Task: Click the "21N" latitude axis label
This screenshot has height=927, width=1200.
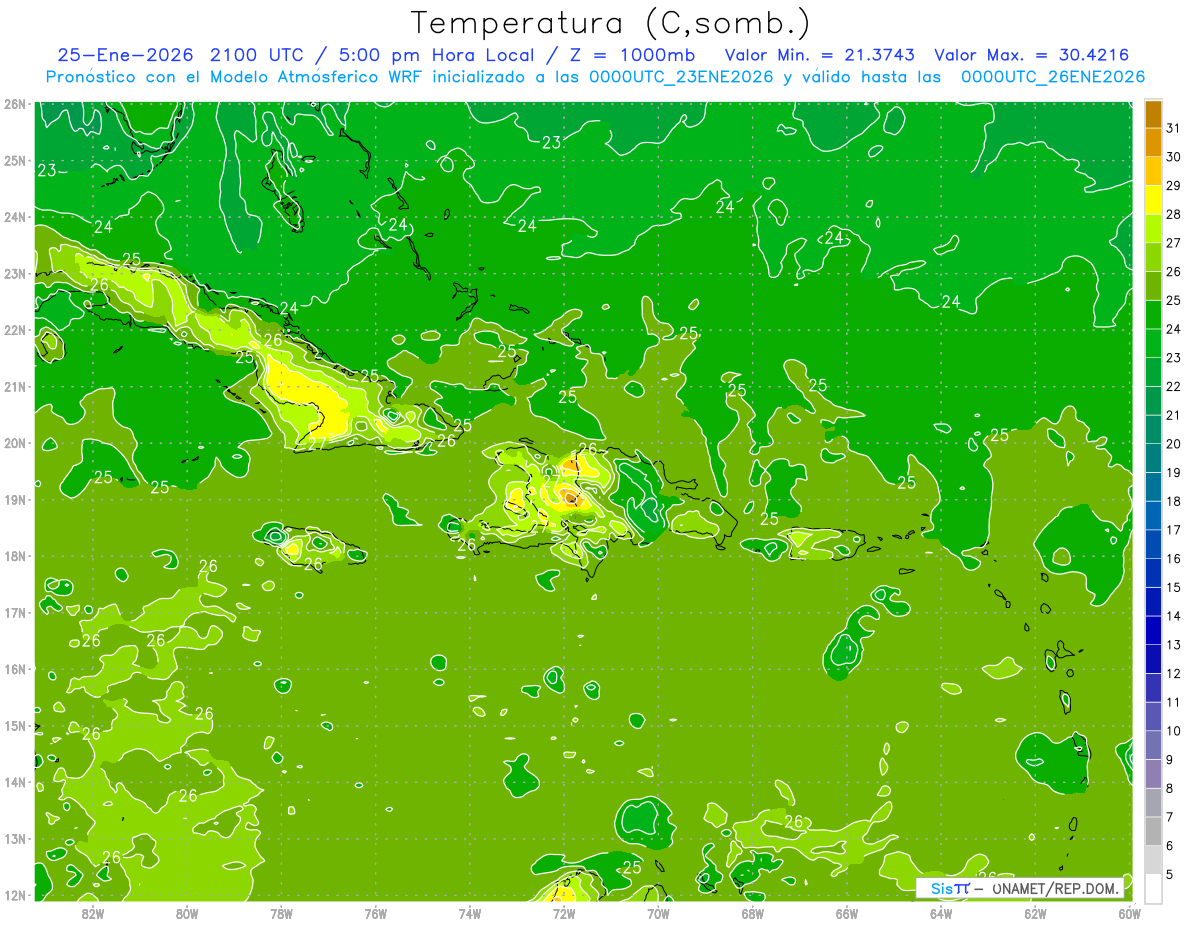Action: tap(15, 386)
